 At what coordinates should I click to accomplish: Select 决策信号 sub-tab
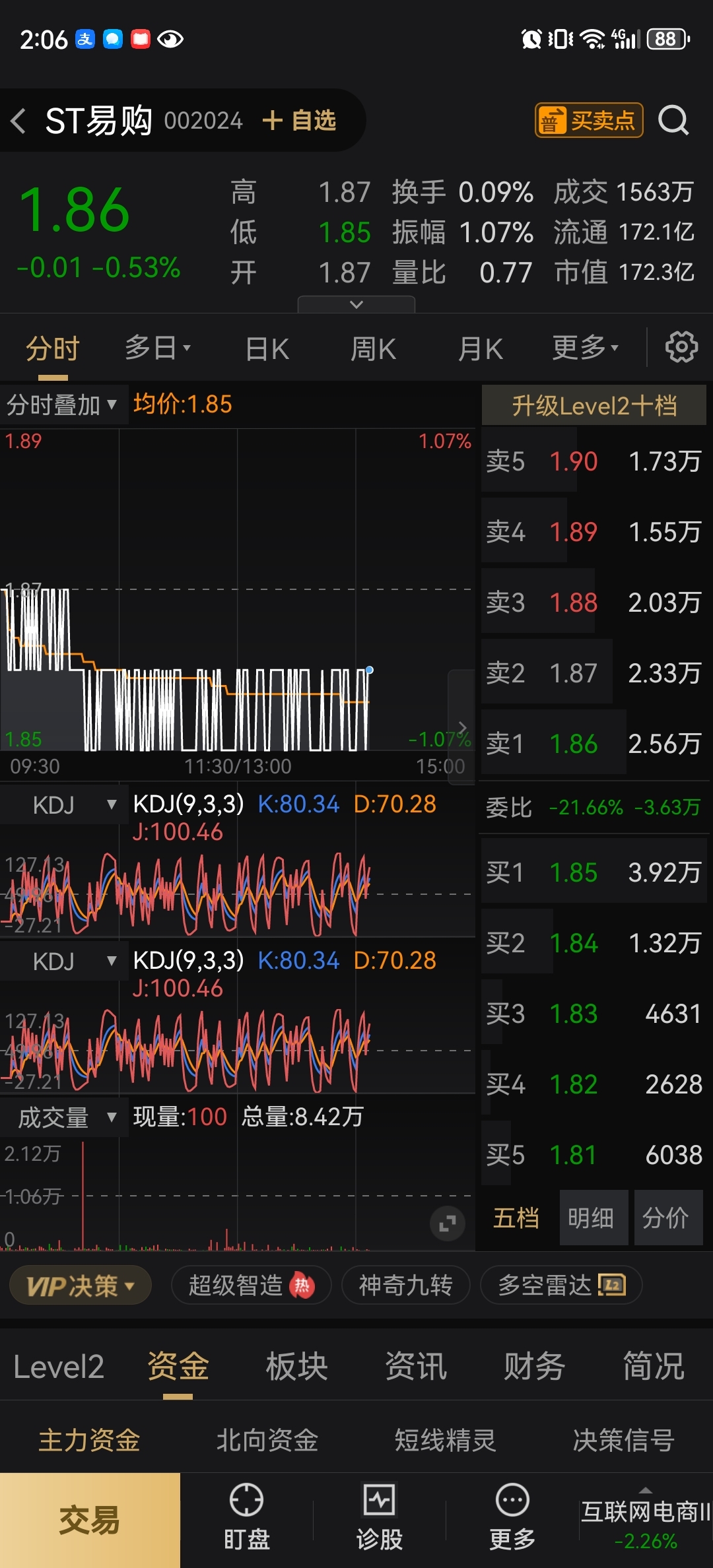pyautogui.click(x=623, y=1440)
